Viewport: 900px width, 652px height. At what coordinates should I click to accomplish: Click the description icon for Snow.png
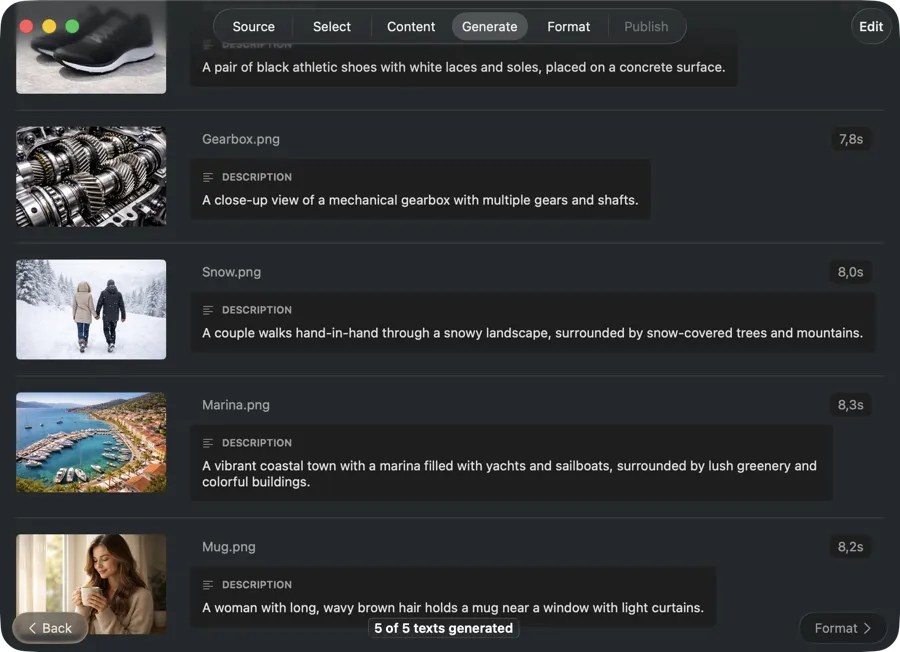coord(207,309)
